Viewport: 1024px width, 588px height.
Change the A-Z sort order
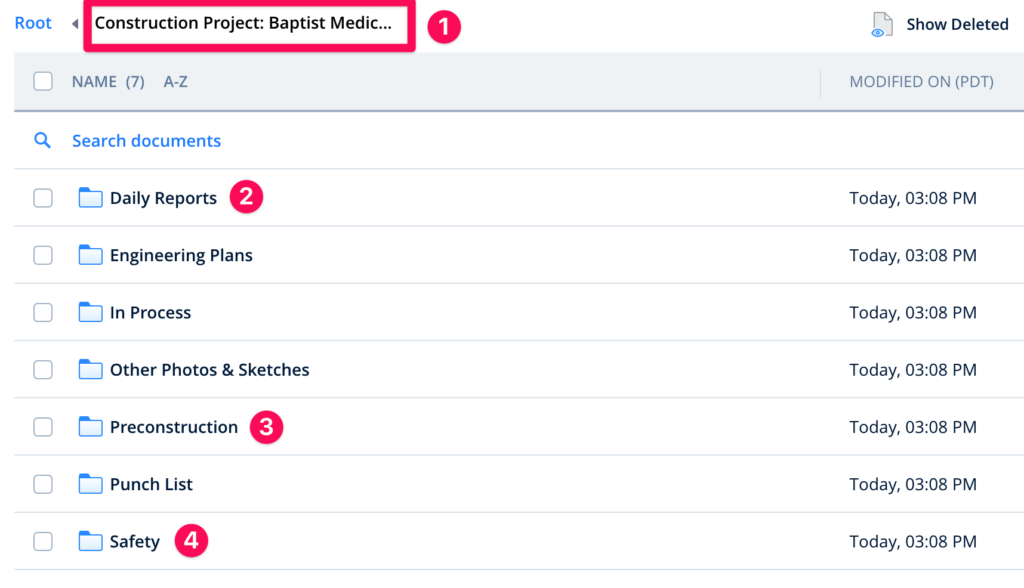coord(175,82)
